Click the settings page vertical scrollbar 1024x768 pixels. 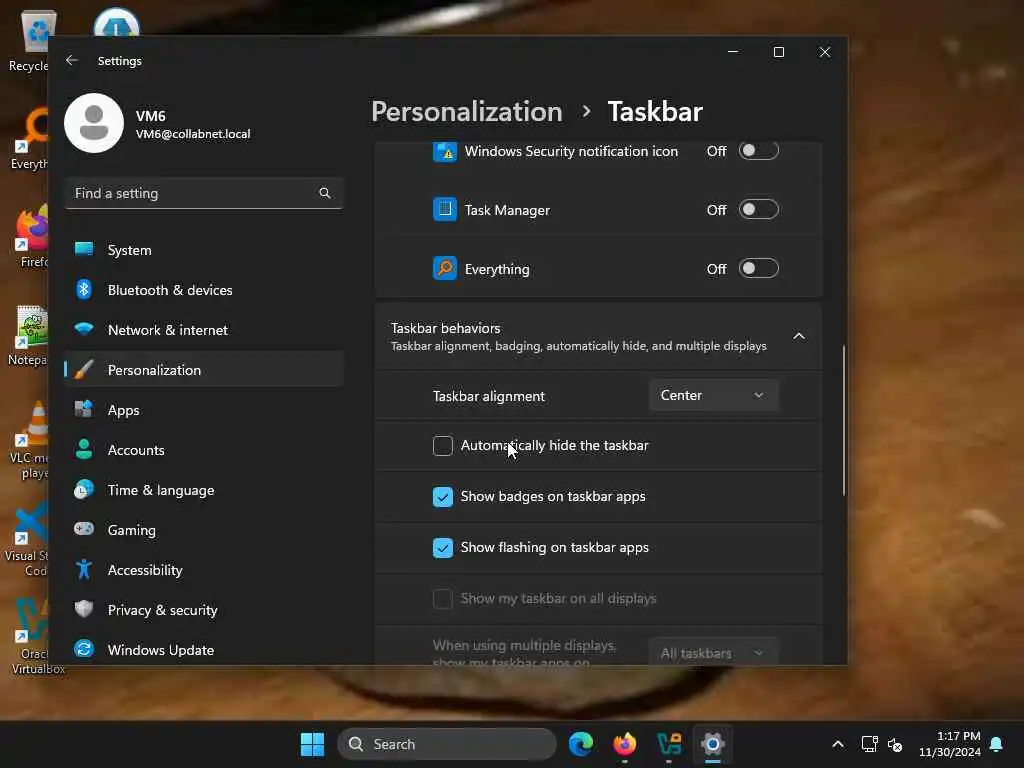pyautogui.click(x=844, y=421)
